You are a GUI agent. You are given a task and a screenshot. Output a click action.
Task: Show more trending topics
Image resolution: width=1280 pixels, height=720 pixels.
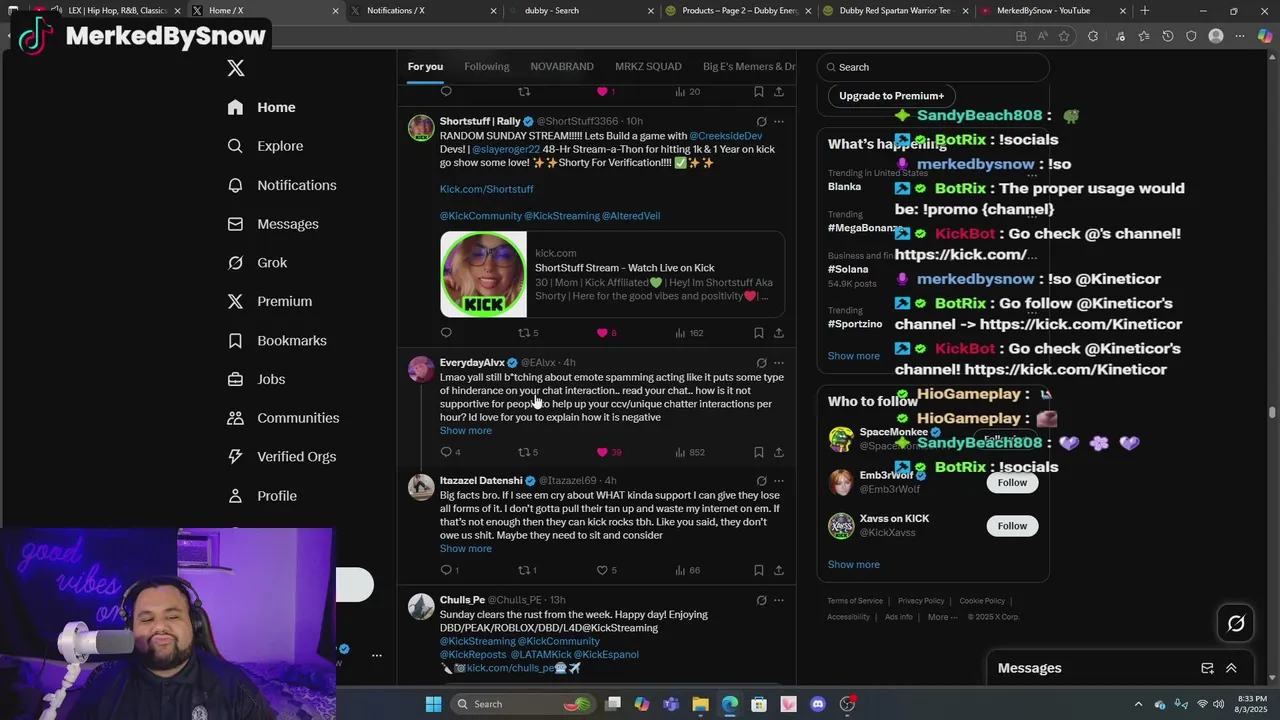pyautogui.click(x=853, y=356)
